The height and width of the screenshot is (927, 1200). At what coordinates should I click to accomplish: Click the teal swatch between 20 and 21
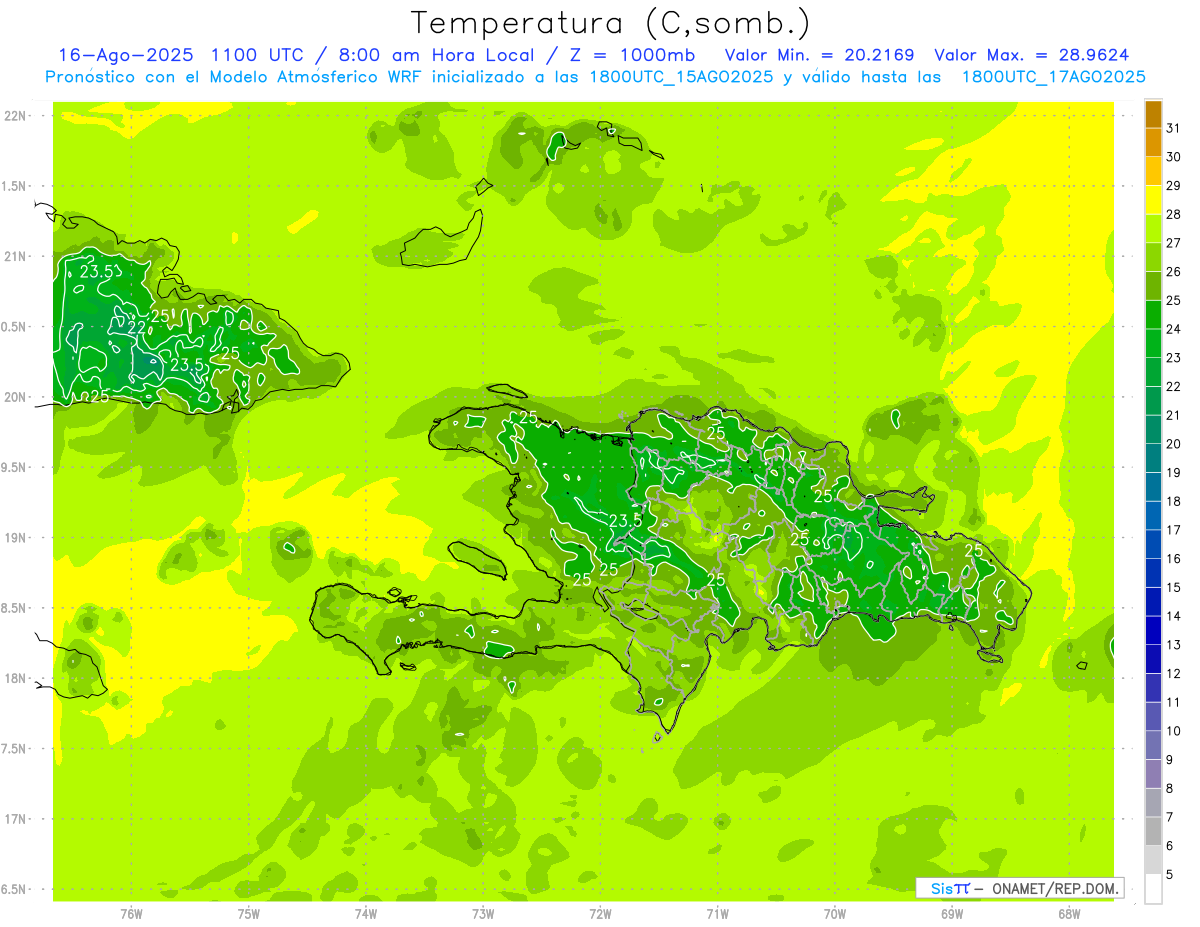coord(1153,430)
